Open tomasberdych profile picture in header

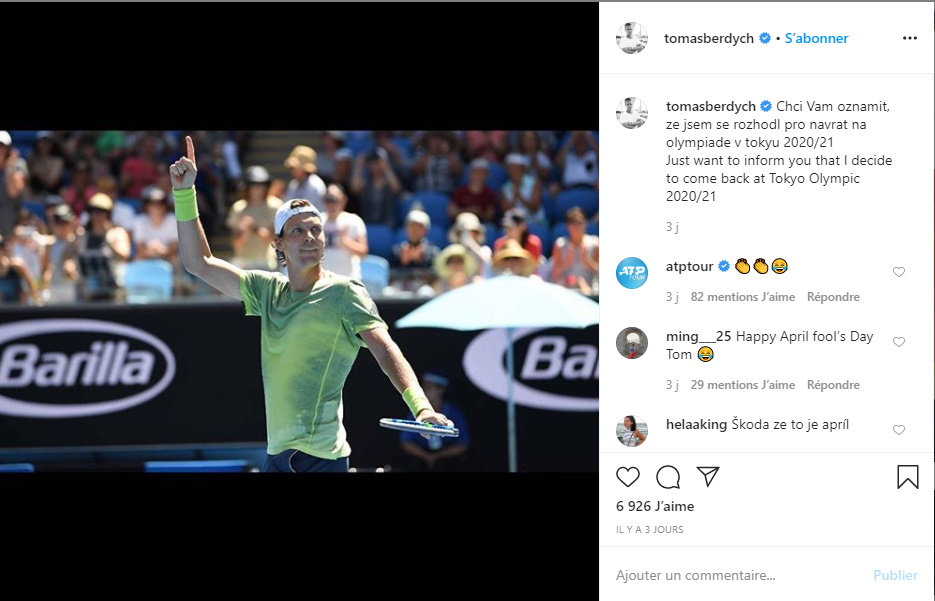point(631,38)
